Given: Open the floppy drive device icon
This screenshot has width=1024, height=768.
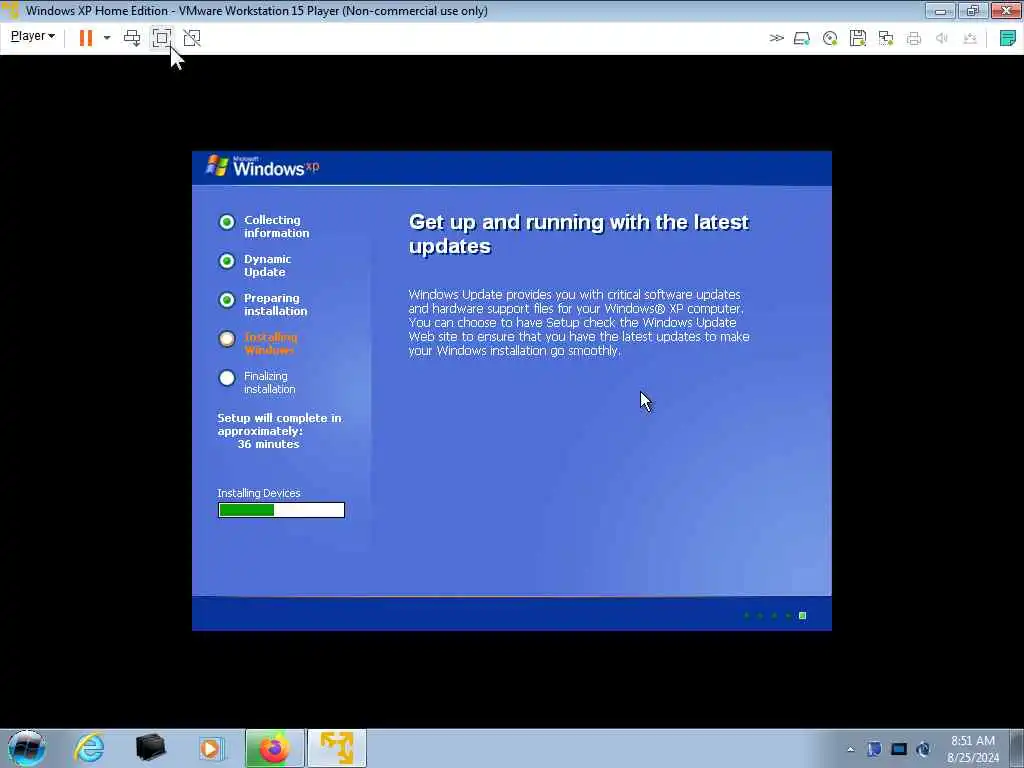Looking at the screenshot, I should pyautogui.click(x=858, y=39).
